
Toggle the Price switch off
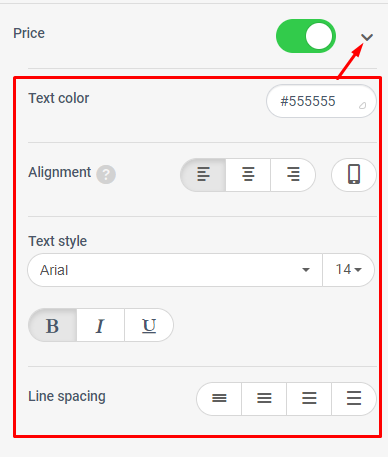tap(306, 36)
